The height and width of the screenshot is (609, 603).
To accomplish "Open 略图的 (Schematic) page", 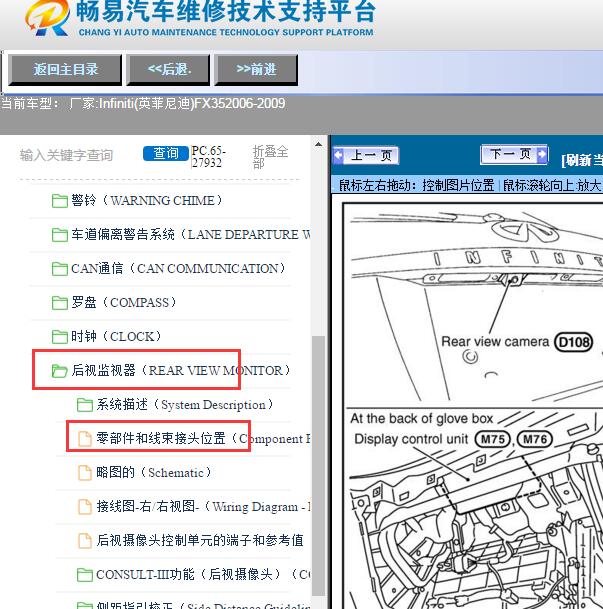I will pos(154,473).
